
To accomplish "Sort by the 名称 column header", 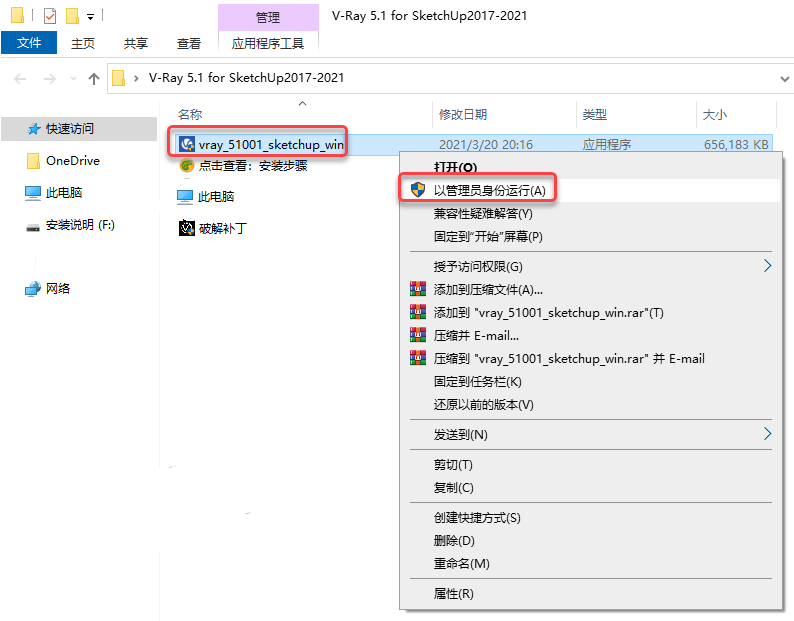I will click(190, 114).
